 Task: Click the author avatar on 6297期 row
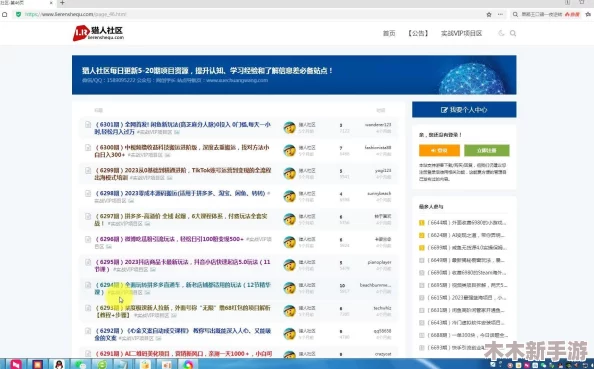pyautogui.click(x=289, y=219)
